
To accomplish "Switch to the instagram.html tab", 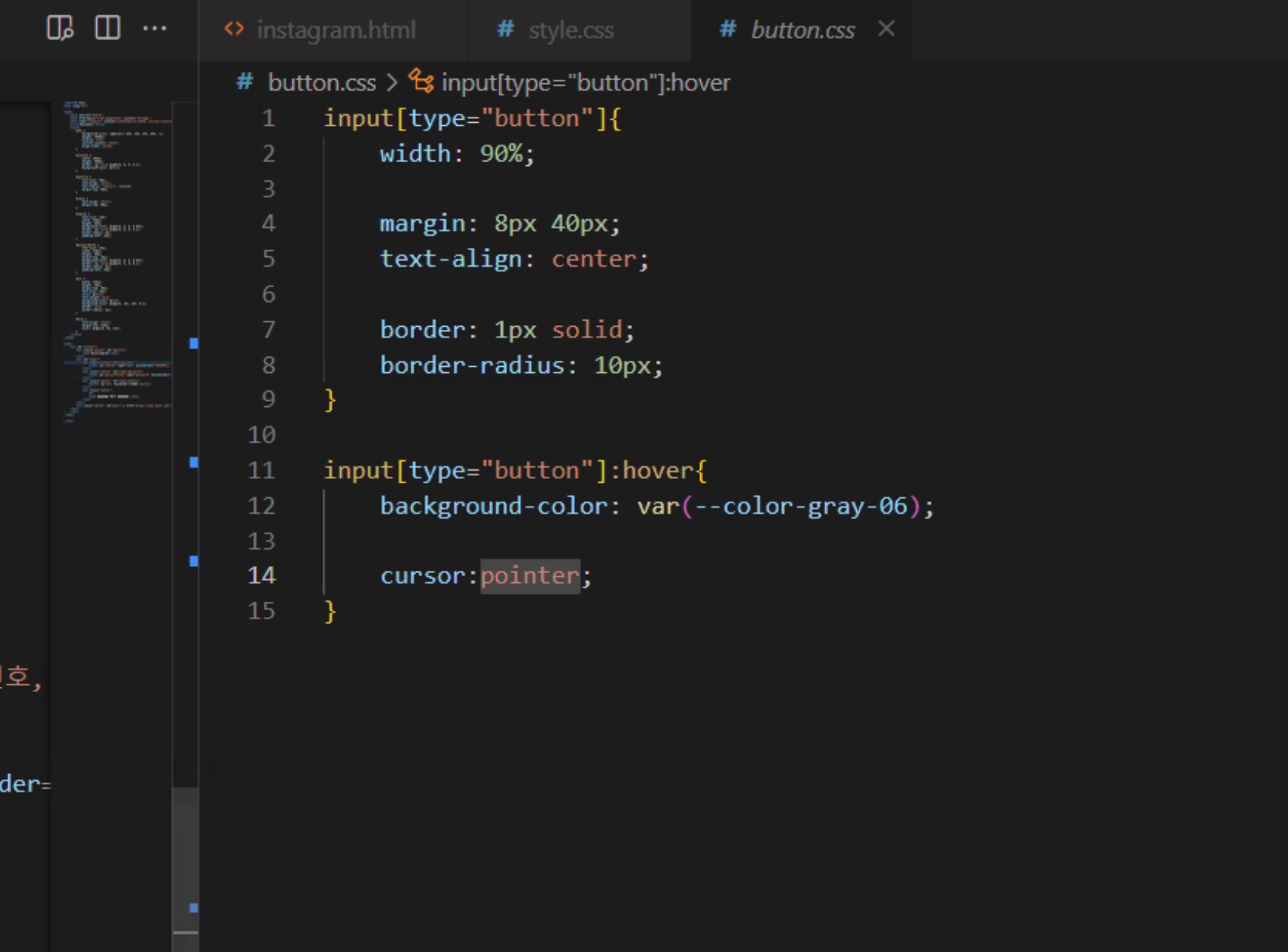I will click(335, 30).
